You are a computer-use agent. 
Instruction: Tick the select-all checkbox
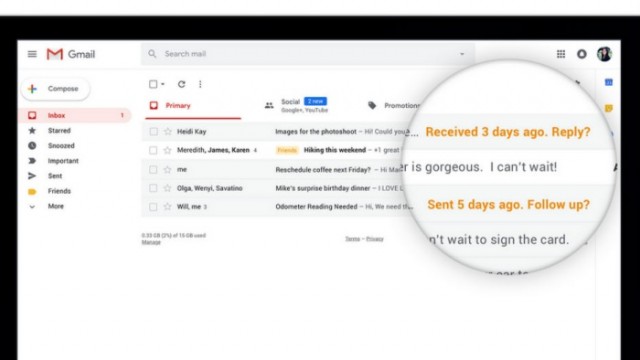[x=153, y=84]
